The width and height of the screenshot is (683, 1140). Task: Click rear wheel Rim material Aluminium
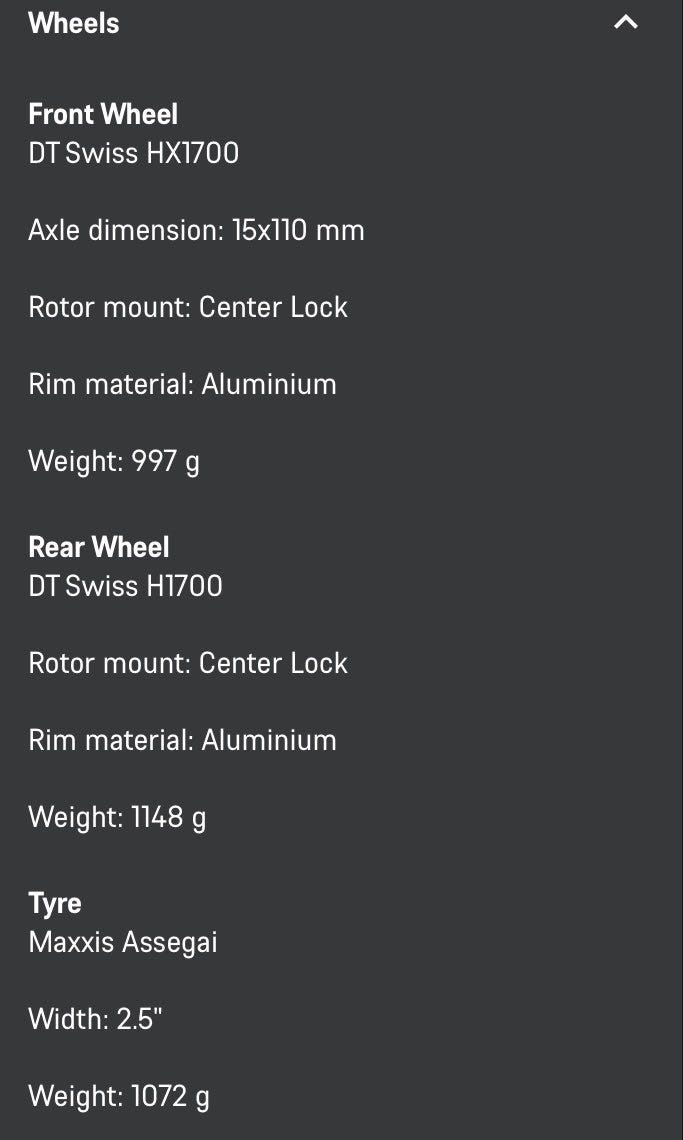[x=183, y=740]
